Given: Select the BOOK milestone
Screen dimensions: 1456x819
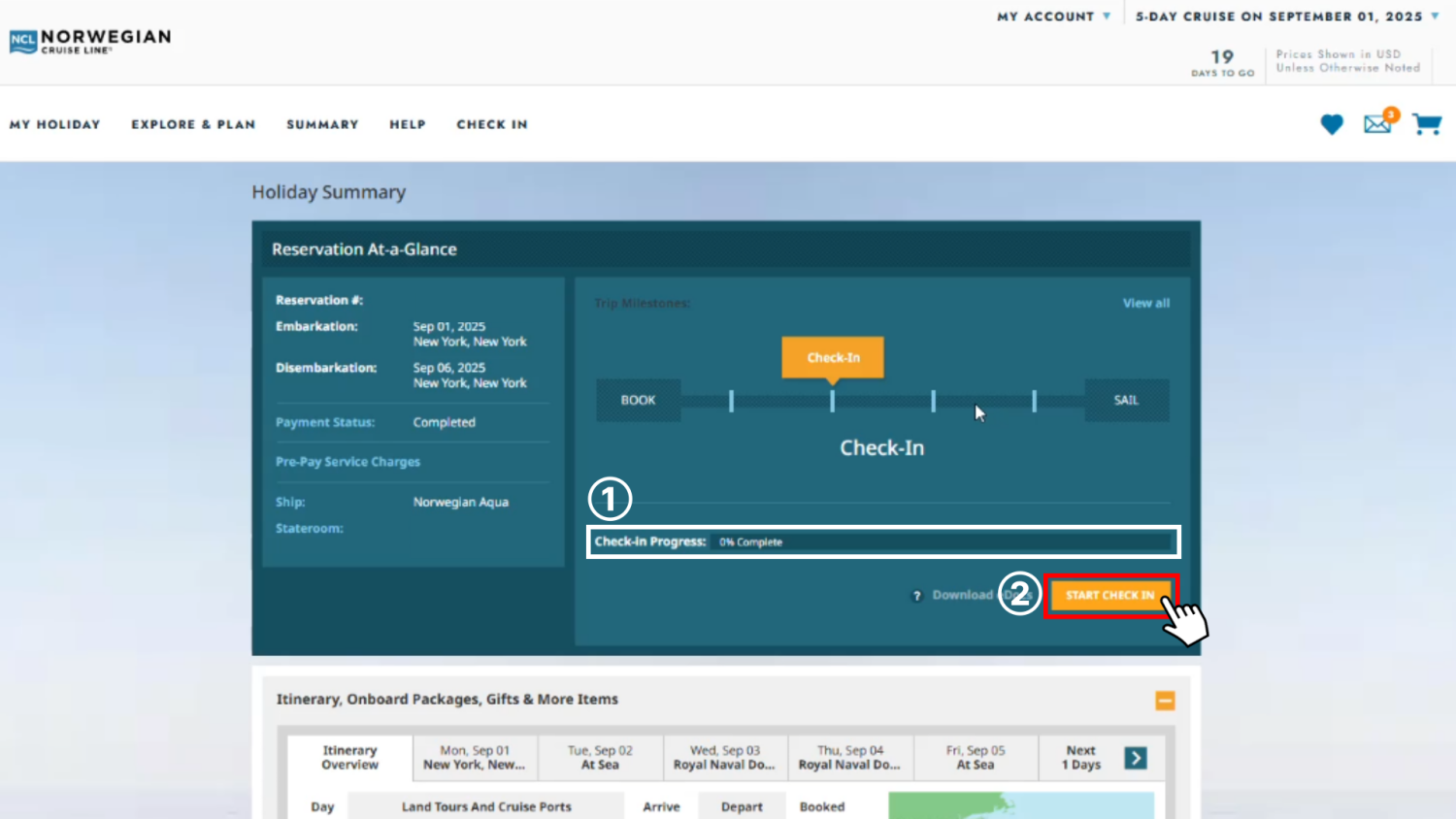Looking at the screenshot, I should tap(638, 400).
